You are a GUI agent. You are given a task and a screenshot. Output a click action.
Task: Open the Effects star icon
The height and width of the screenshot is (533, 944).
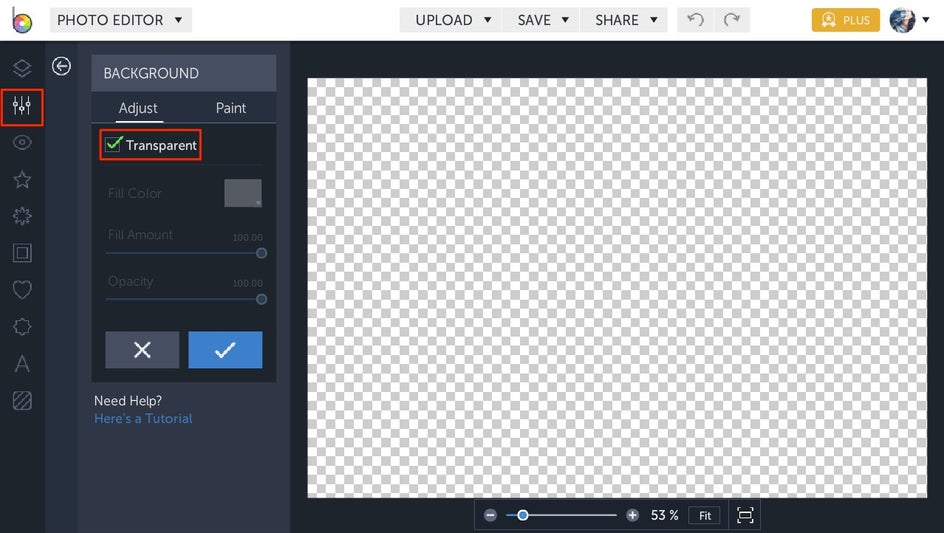click(22, 179)
